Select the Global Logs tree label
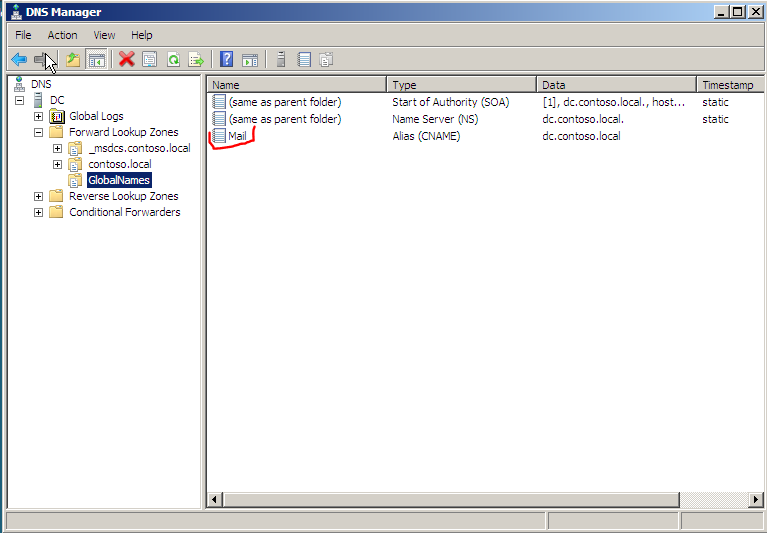Image resolution: width=767 pixels, height=533 pixels. pos(96,116)
